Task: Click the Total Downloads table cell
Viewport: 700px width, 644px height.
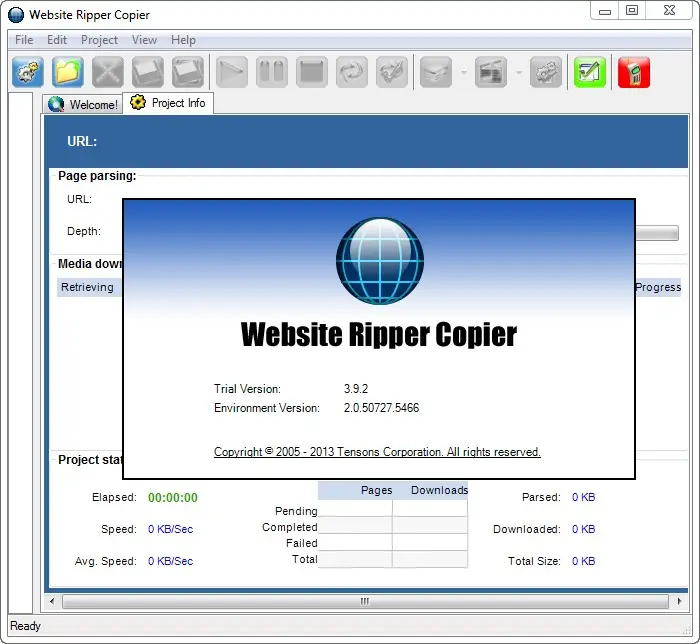Action: click(430, 559)
